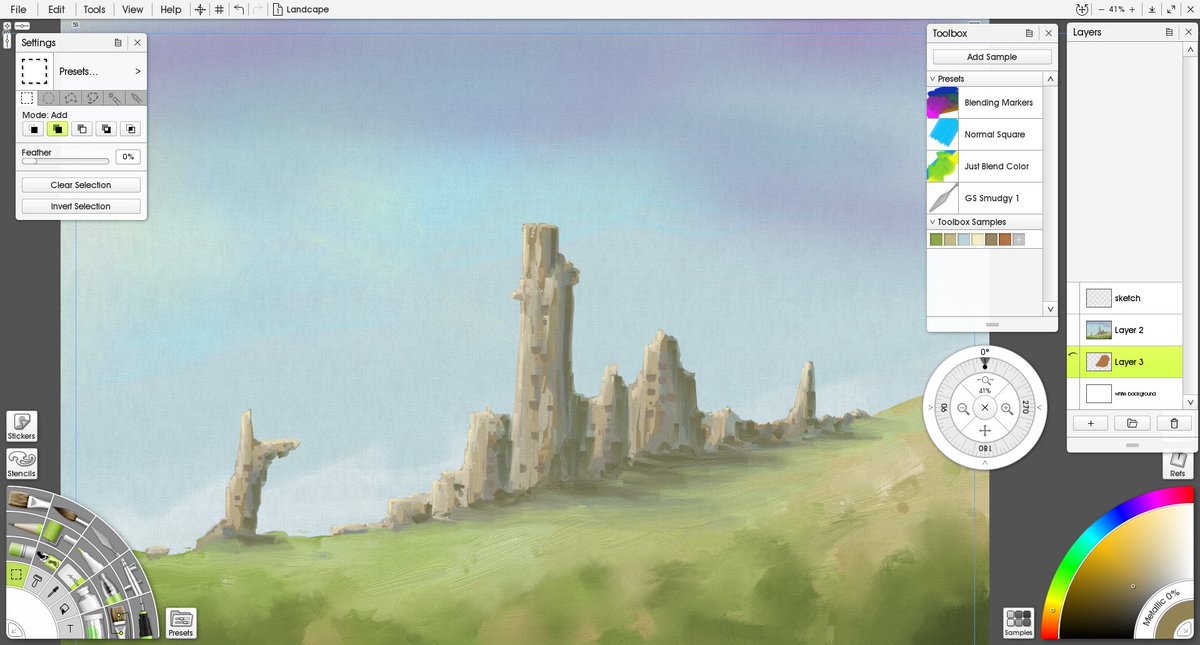Screen dimensions: 1200x645
Task: Adjust the Feather slider
Action: pyautogui.click(x=66, y=160)
